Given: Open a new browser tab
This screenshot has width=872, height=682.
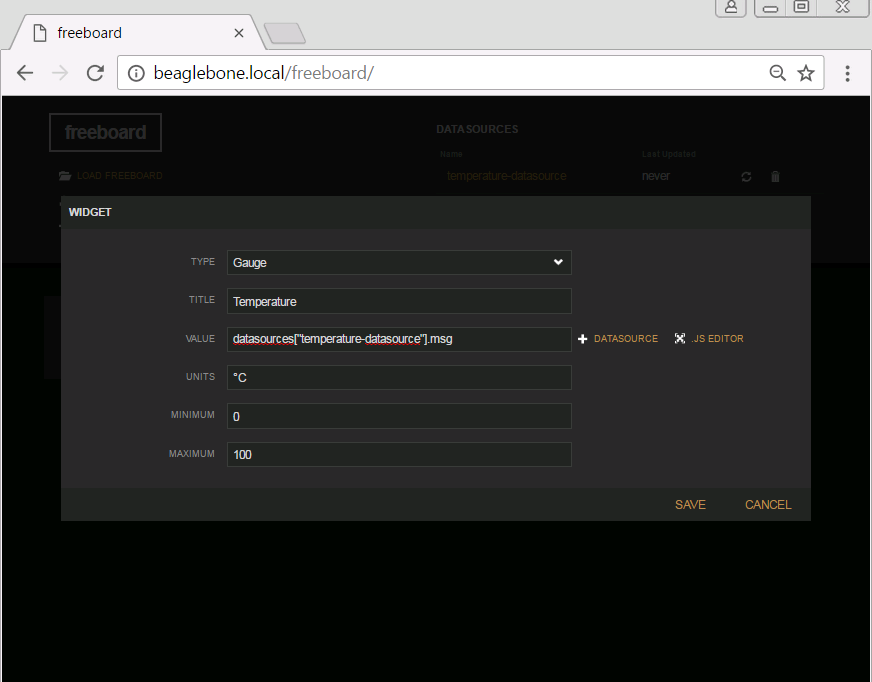Looking at the screenshot, I should coord(285,34).
